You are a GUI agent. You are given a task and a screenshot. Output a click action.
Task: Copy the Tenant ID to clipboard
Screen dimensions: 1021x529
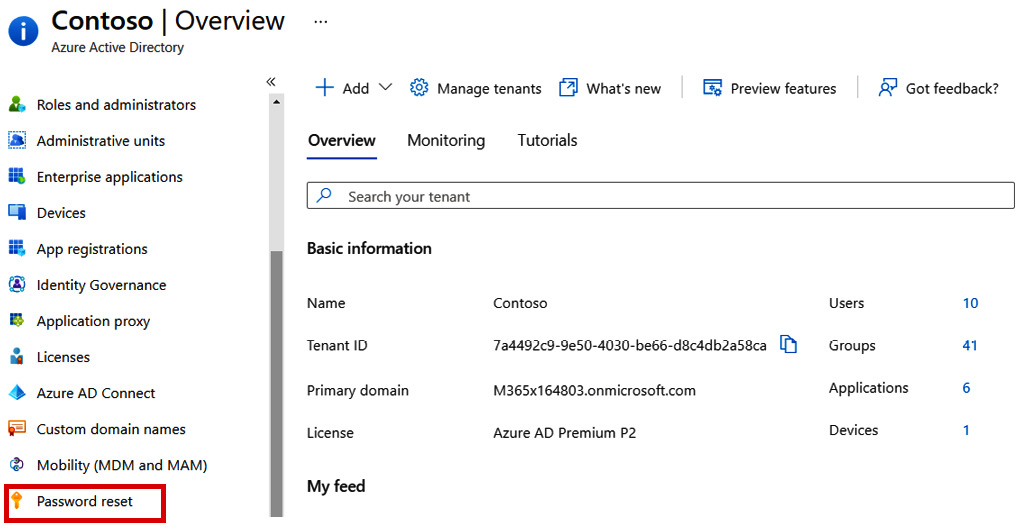tap(789, 344)
